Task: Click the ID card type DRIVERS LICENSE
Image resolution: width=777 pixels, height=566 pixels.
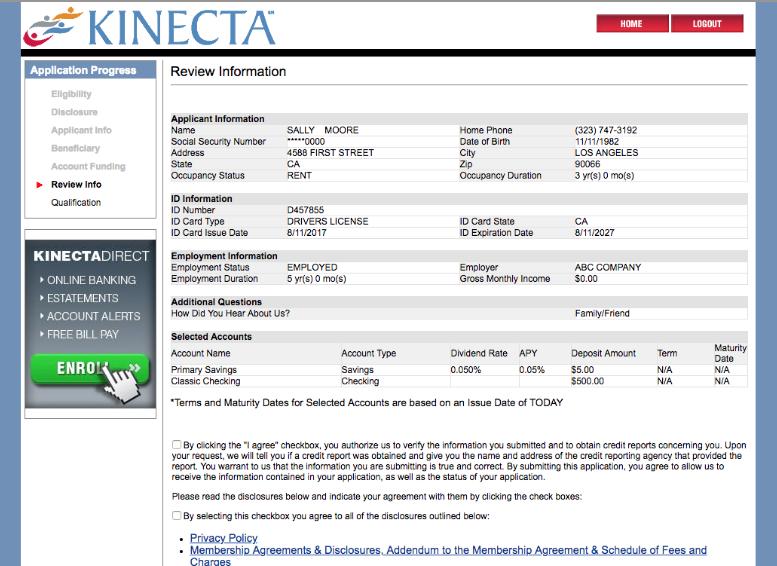Action: tap(328, 221)
